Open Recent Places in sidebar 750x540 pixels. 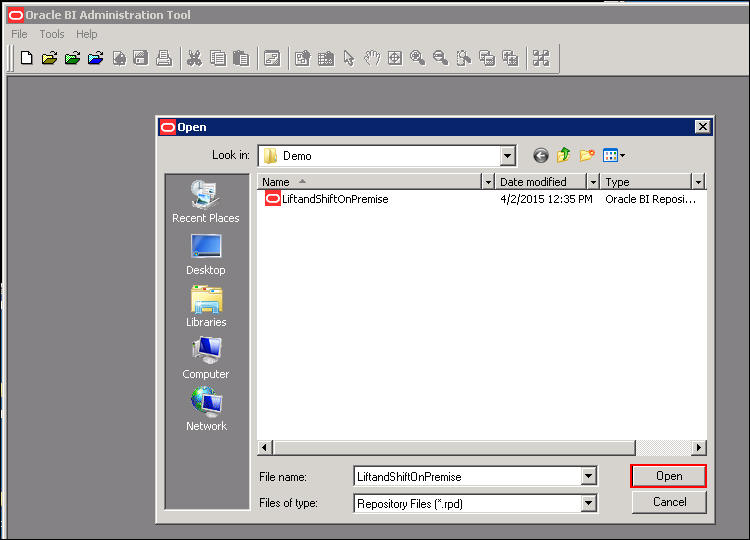pyautogui.click(x=206, y=202)
